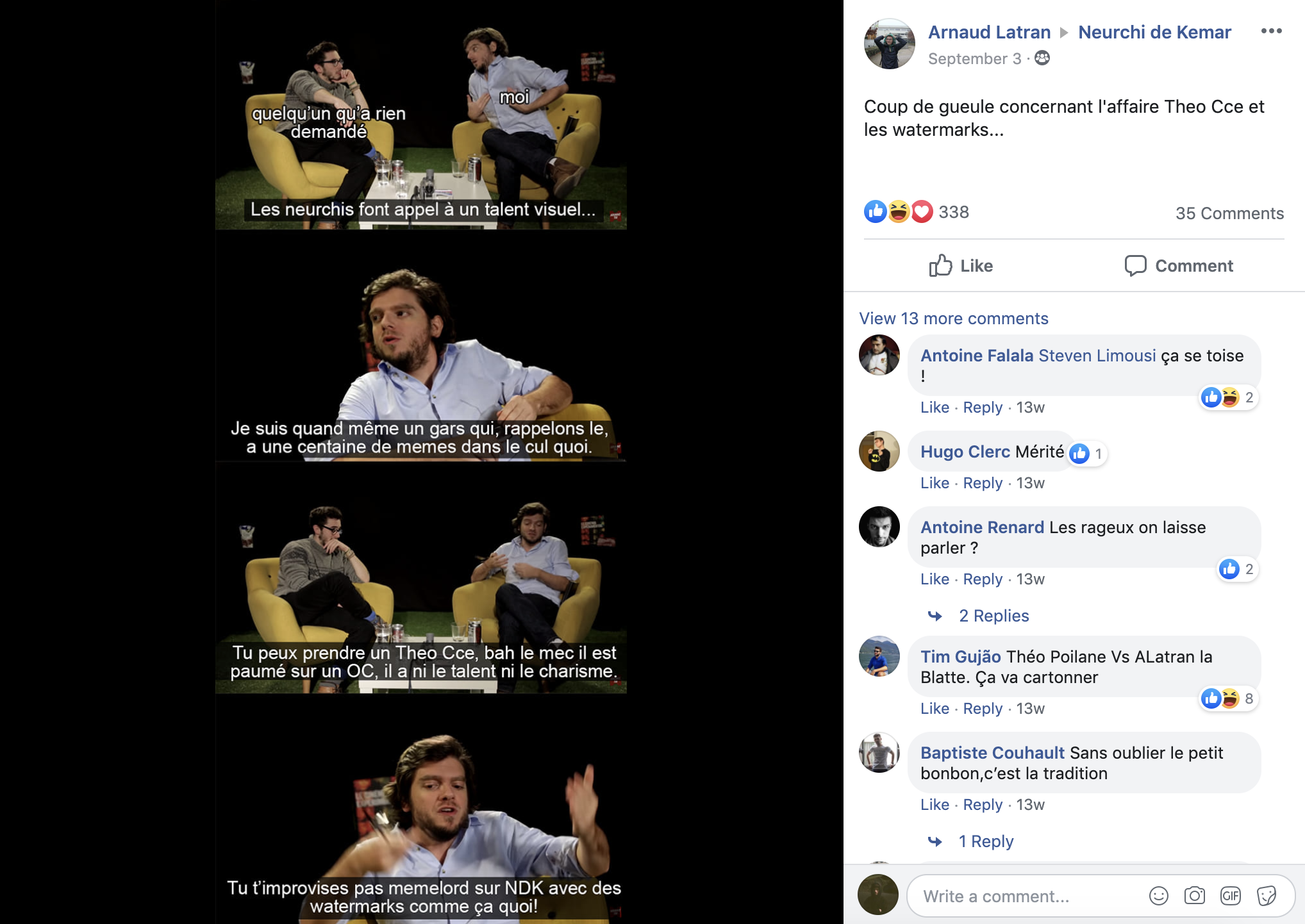Click reactions badge on Tim Gujão's comment
1305x924 pixels.
tap(1229, 698)
